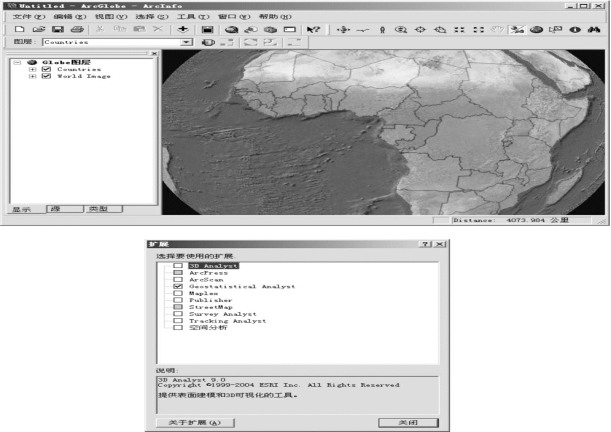Click the 关闭 button in extensions dialog
611x432 pixels.
[x=408, y=423]
